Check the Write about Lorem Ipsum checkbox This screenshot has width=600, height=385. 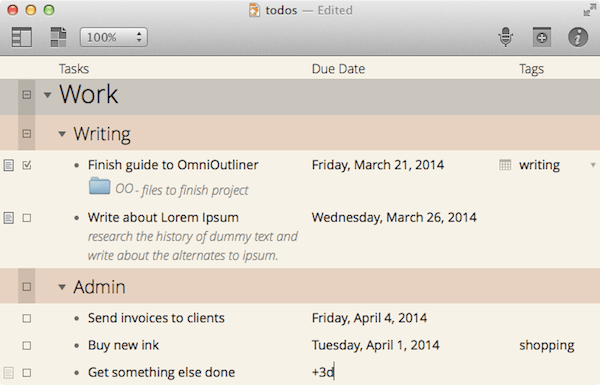click(27, 218)
